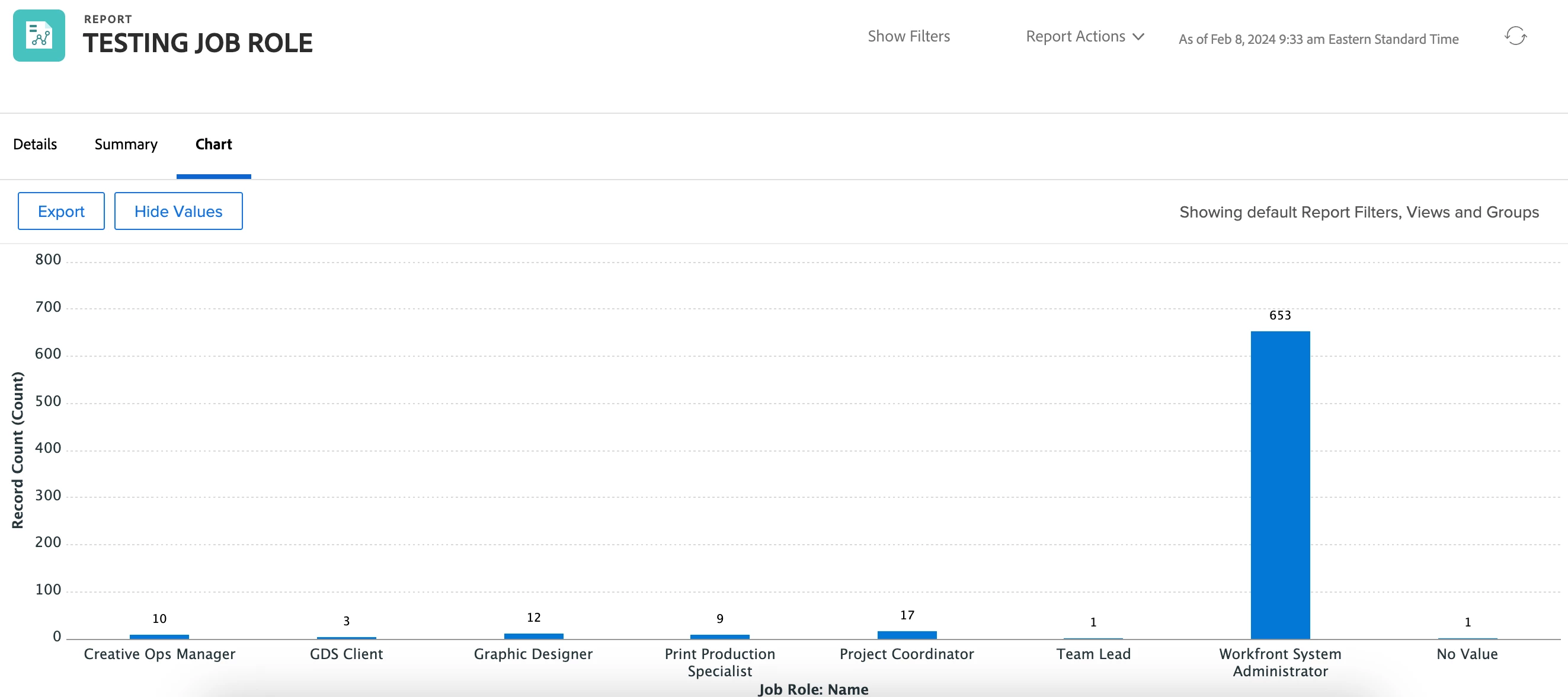Click Show Filters link

[908, 37]
